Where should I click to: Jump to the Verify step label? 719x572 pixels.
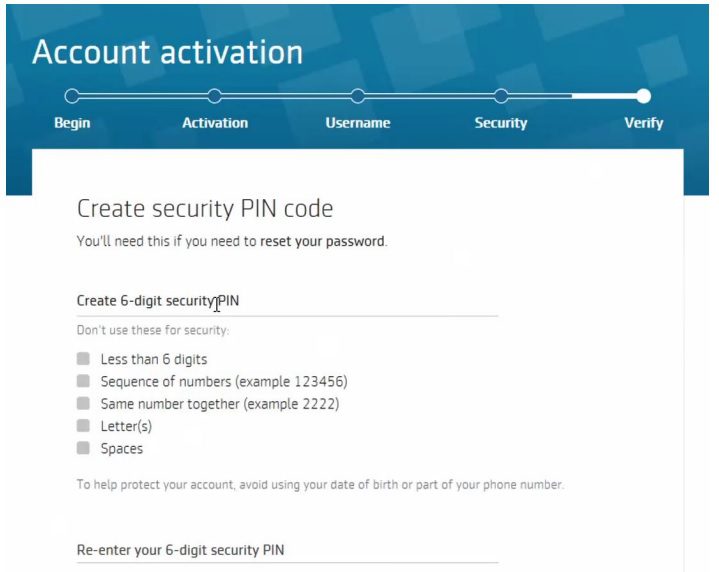(x=644, y=123)
